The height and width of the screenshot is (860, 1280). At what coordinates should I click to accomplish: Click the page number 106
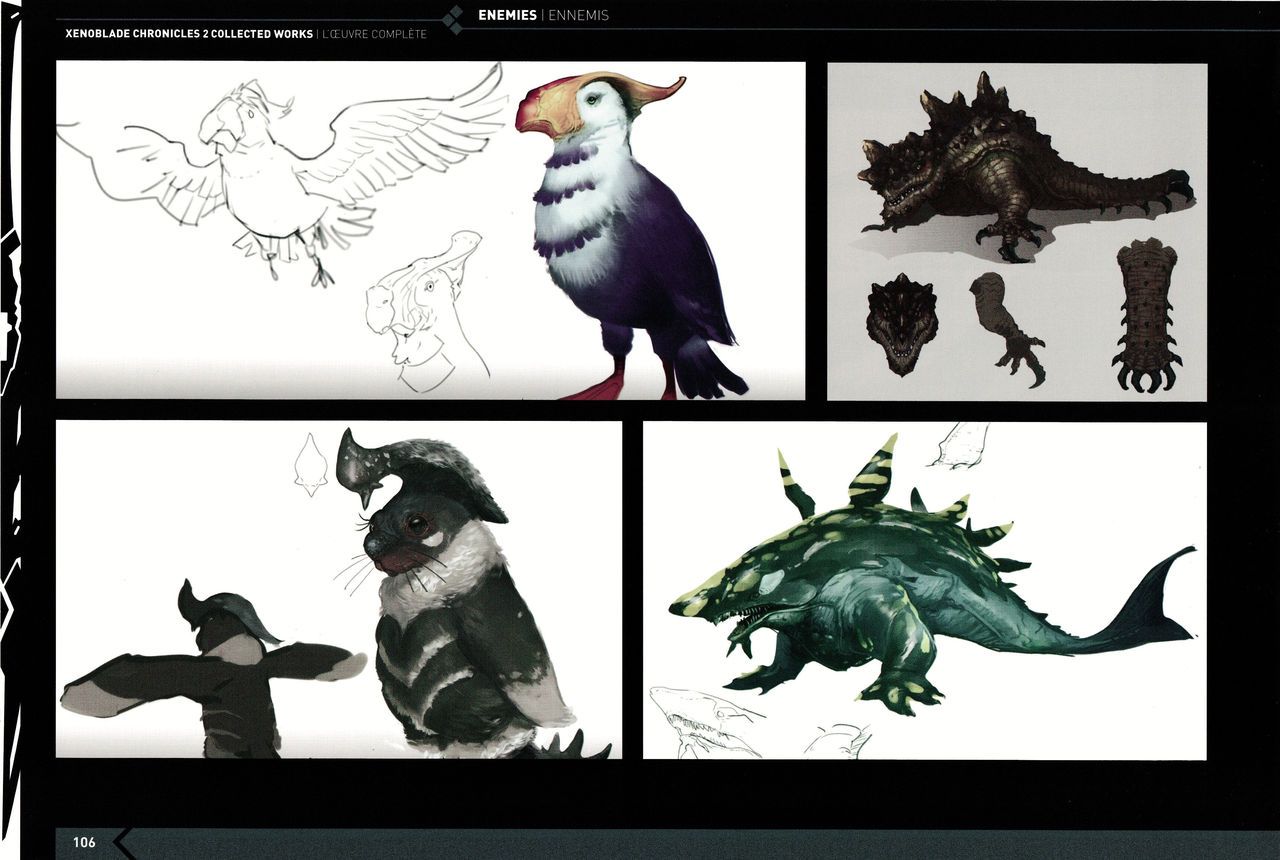84,842
